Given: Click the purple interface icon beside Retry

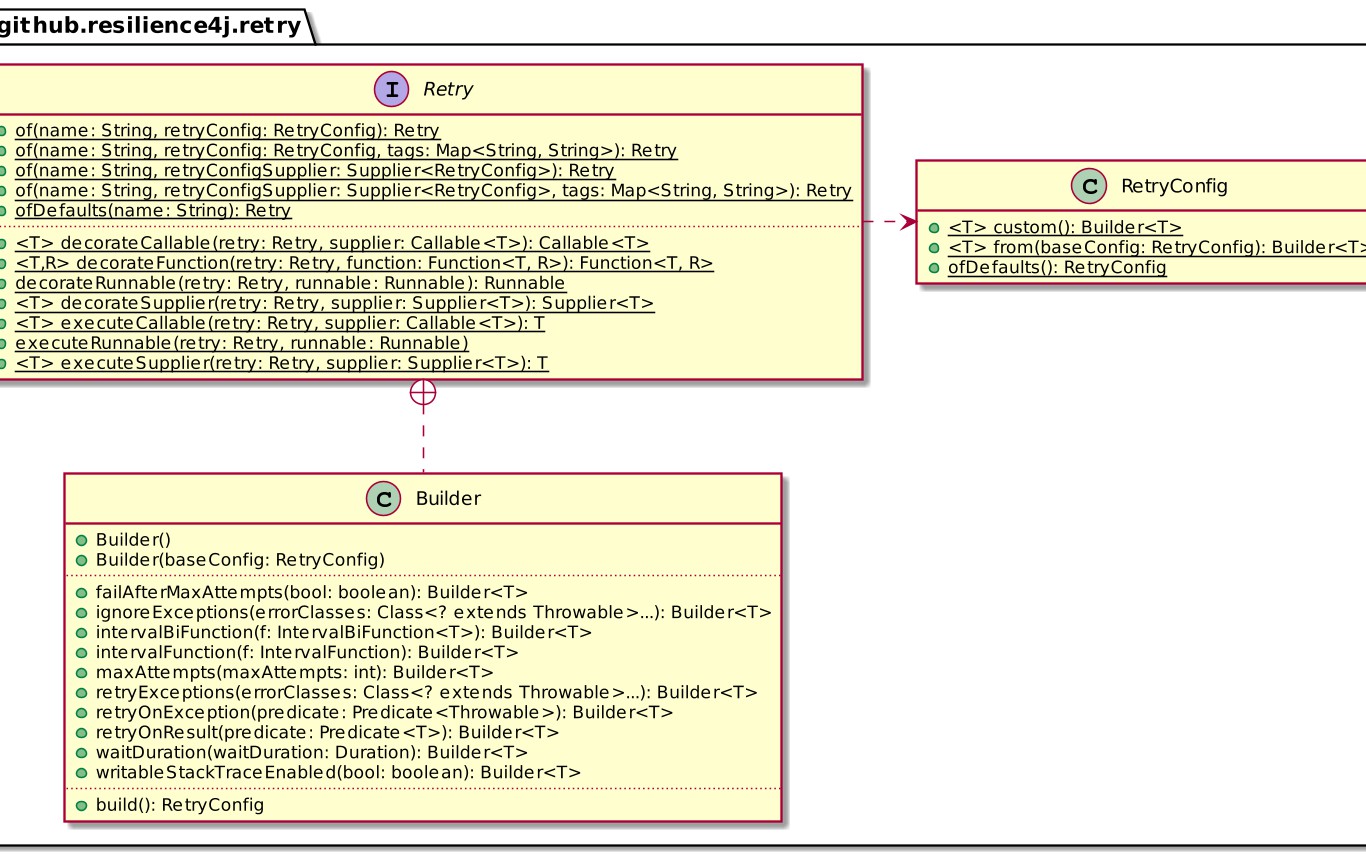Looking at the screenshot, I should point(391,90).
